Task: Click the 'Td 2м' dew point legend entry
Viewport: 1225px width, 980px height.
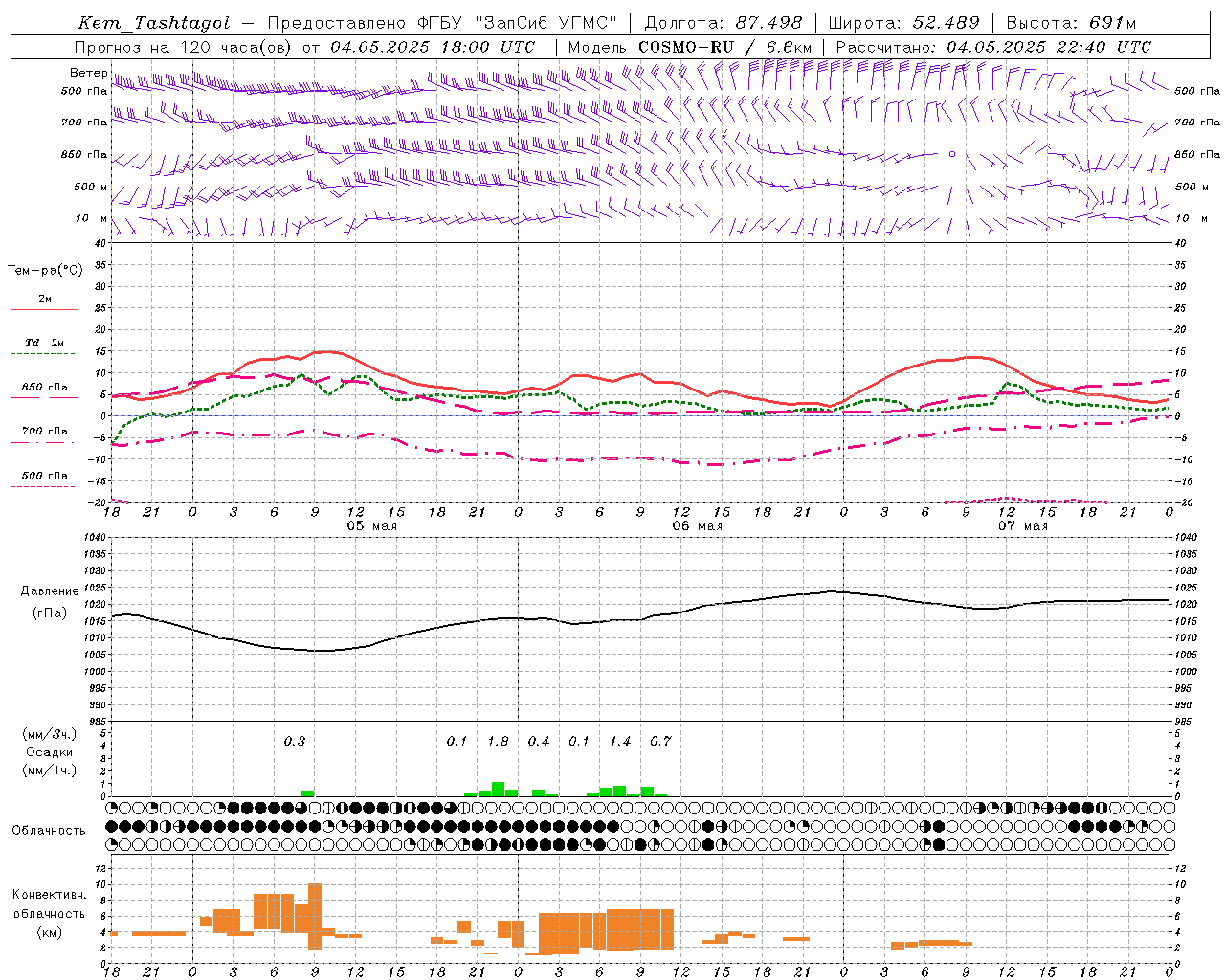Action: pos(44,343)
